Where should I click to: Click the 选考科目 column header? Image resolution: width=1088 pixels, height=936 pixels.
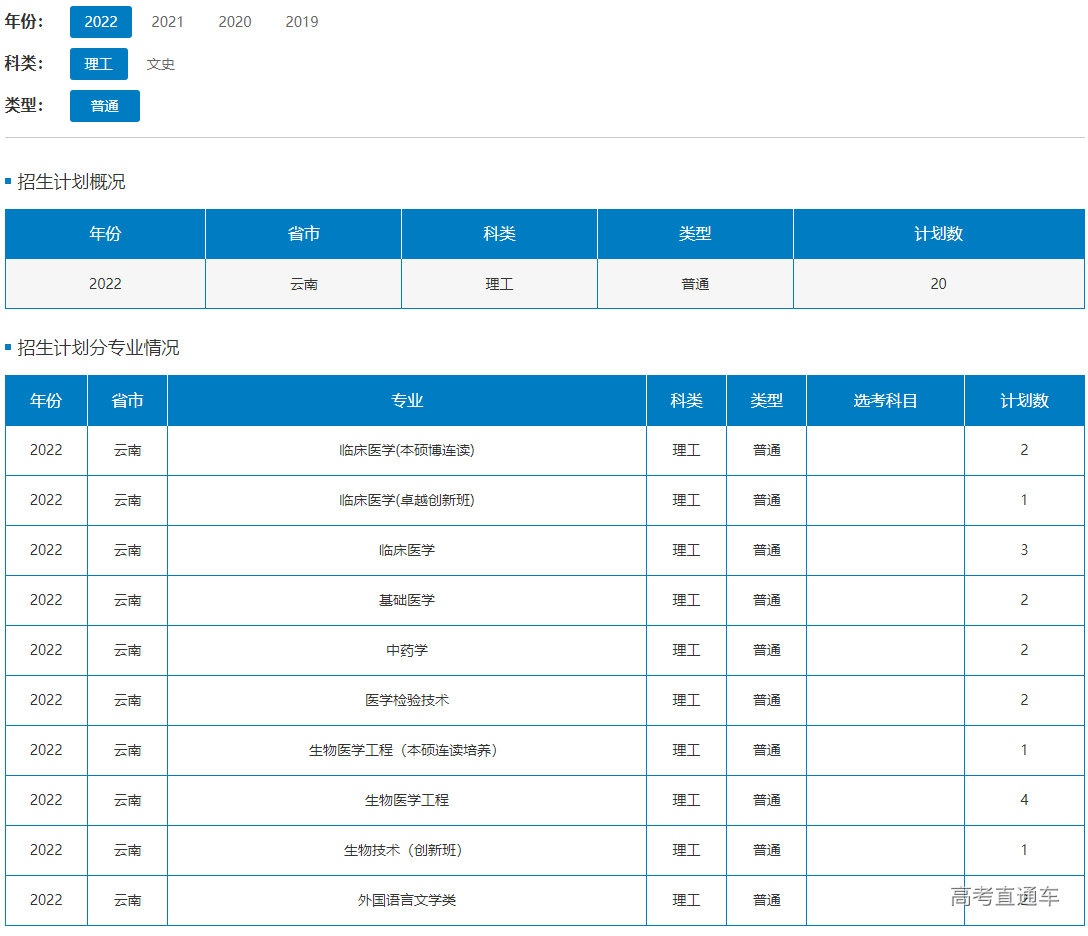pyautogui.click(x=885, y=401)
